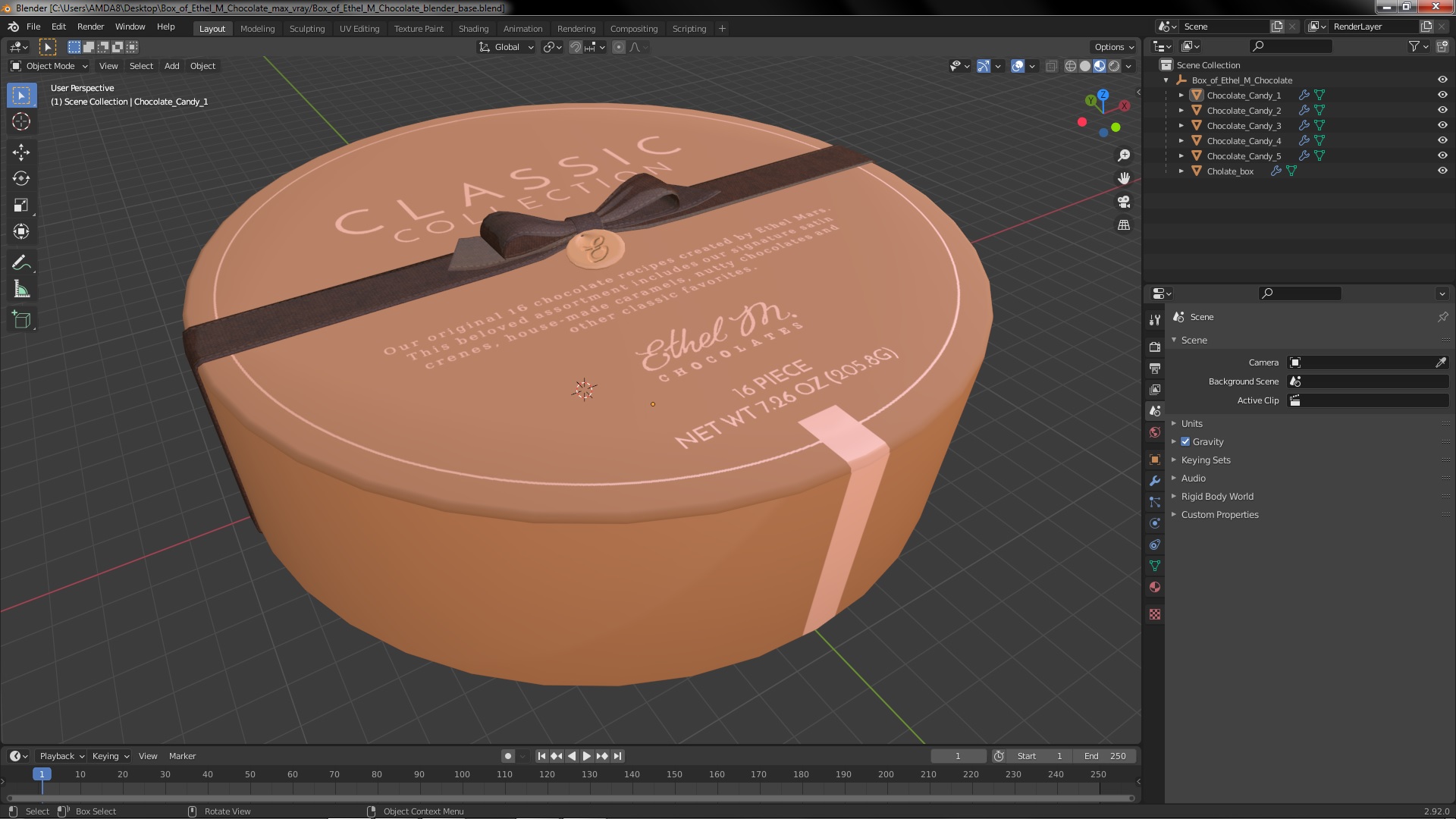Open the Render properties tab
This screenshot has width=1456, height=819.
tap(1155, 347)
